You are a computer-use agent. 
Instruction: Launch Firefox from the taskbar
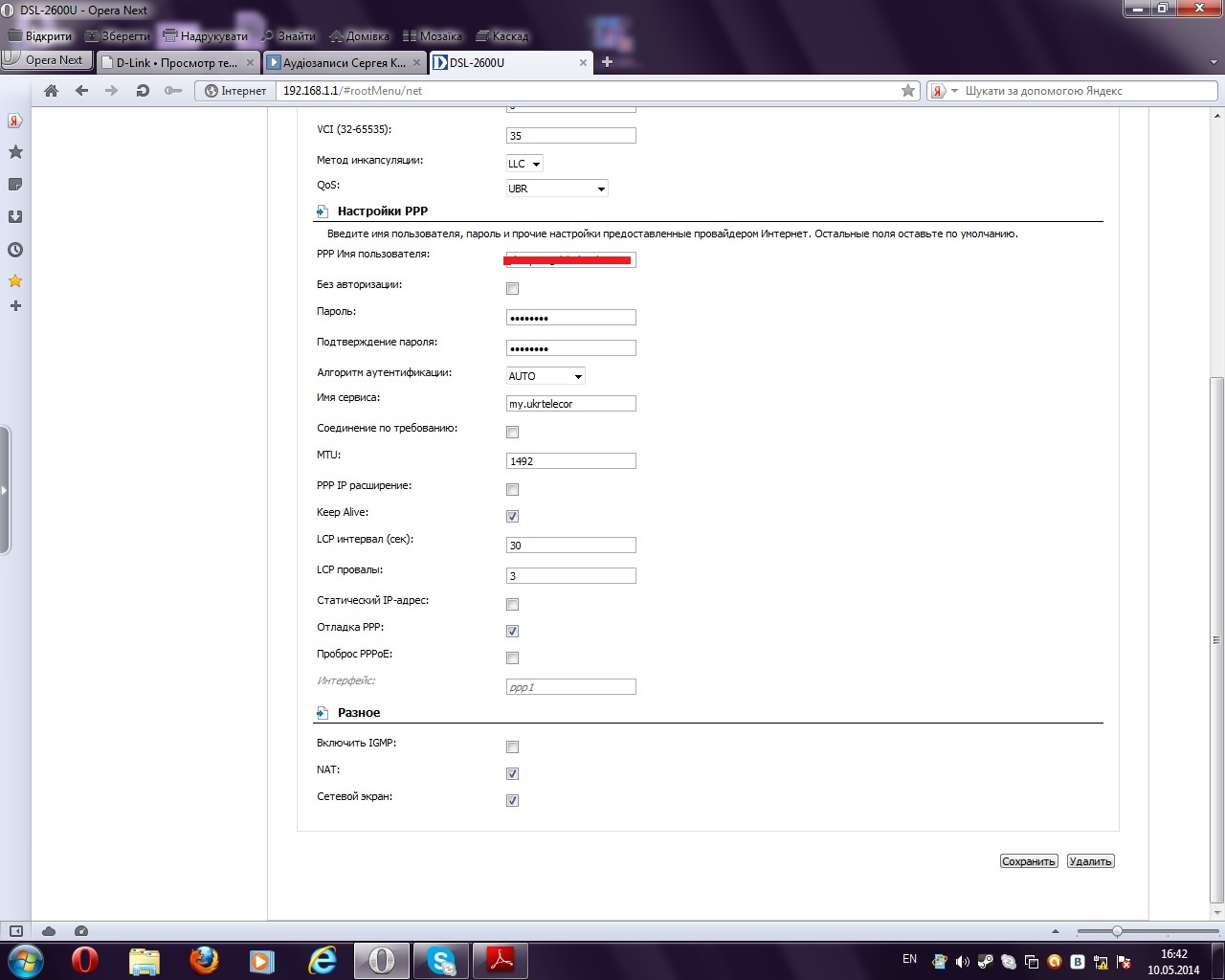tap(203, 960)
